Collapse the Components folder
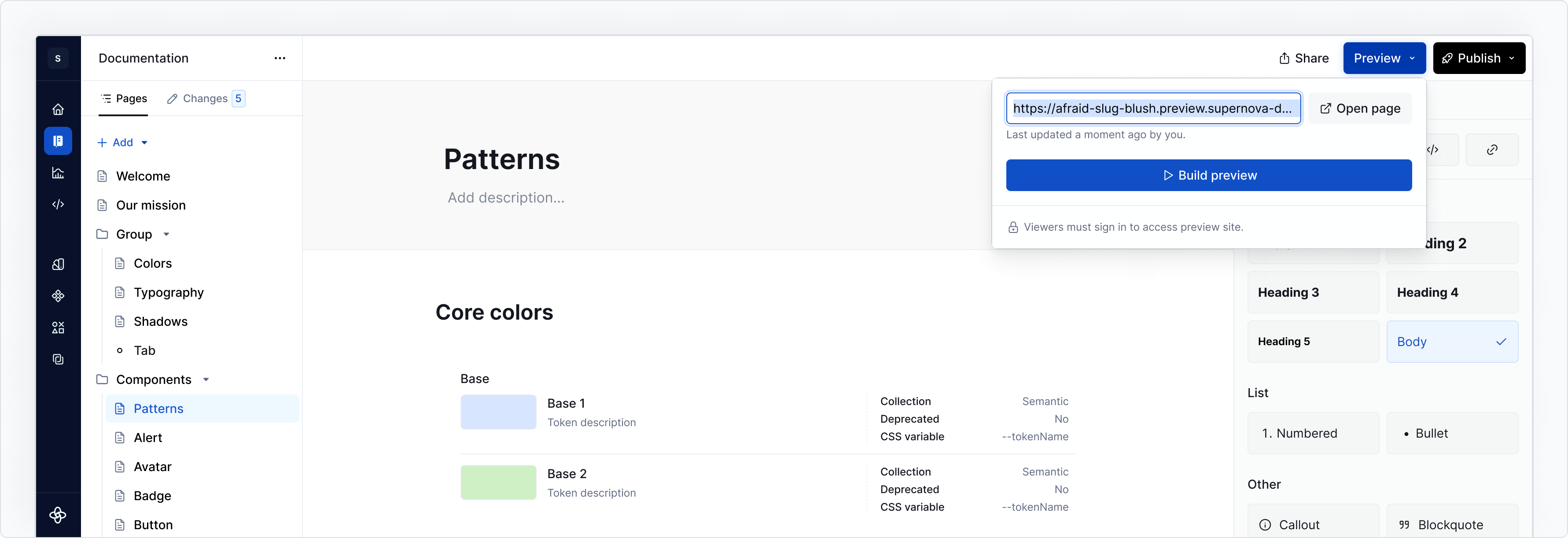 (x=206, y=379)
